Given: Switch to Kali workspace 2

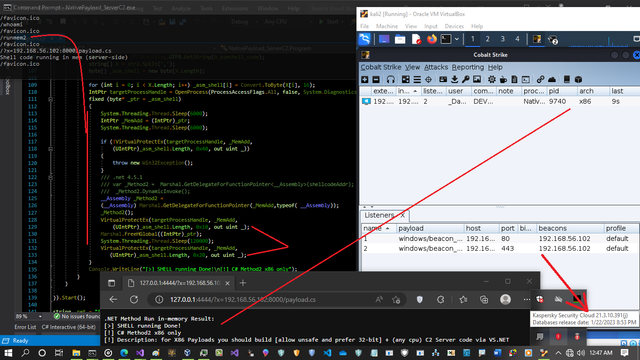Looking at the screenshot, I should 487,39.
